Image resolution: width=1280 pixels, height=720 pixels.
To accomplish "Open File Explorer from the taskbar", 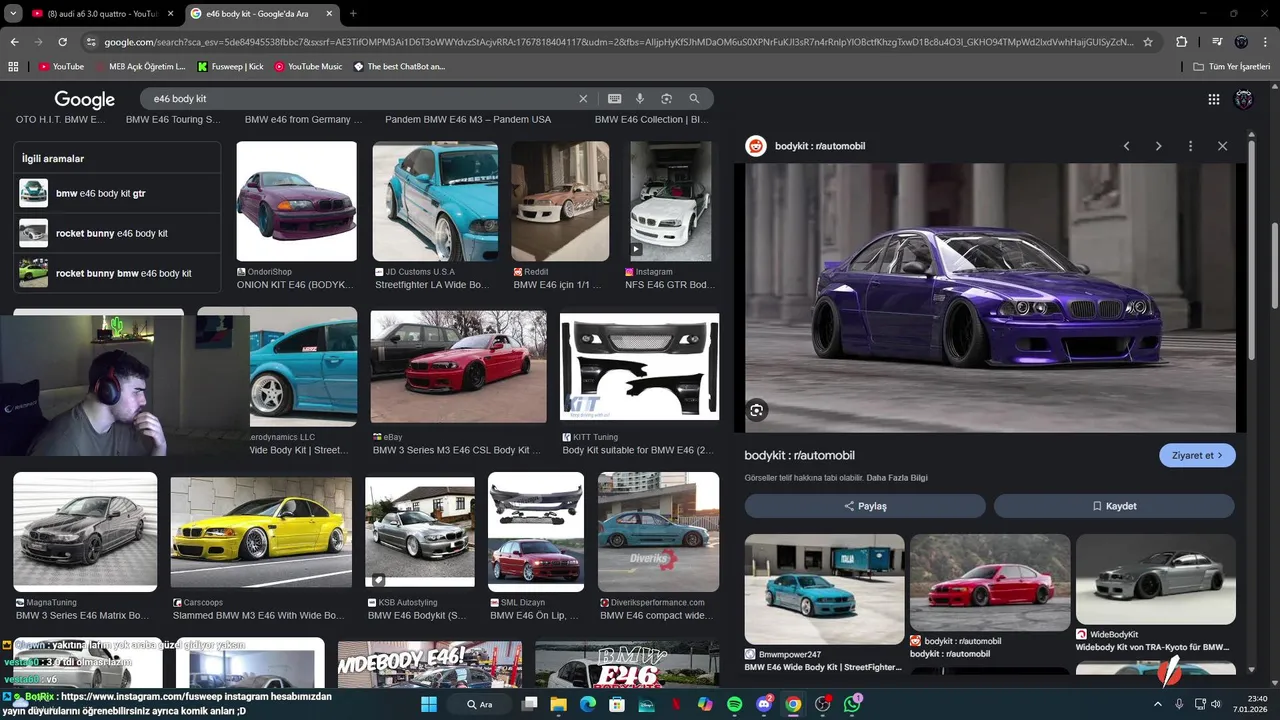I will tap(559, 704).
